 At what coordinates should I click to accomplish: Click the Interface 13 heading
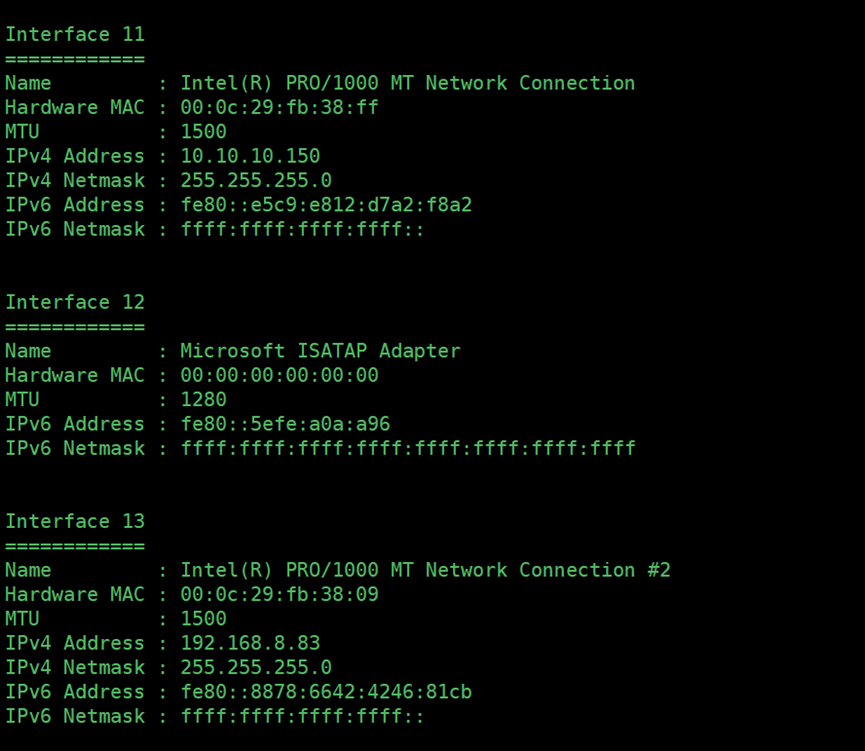point(75,521)
